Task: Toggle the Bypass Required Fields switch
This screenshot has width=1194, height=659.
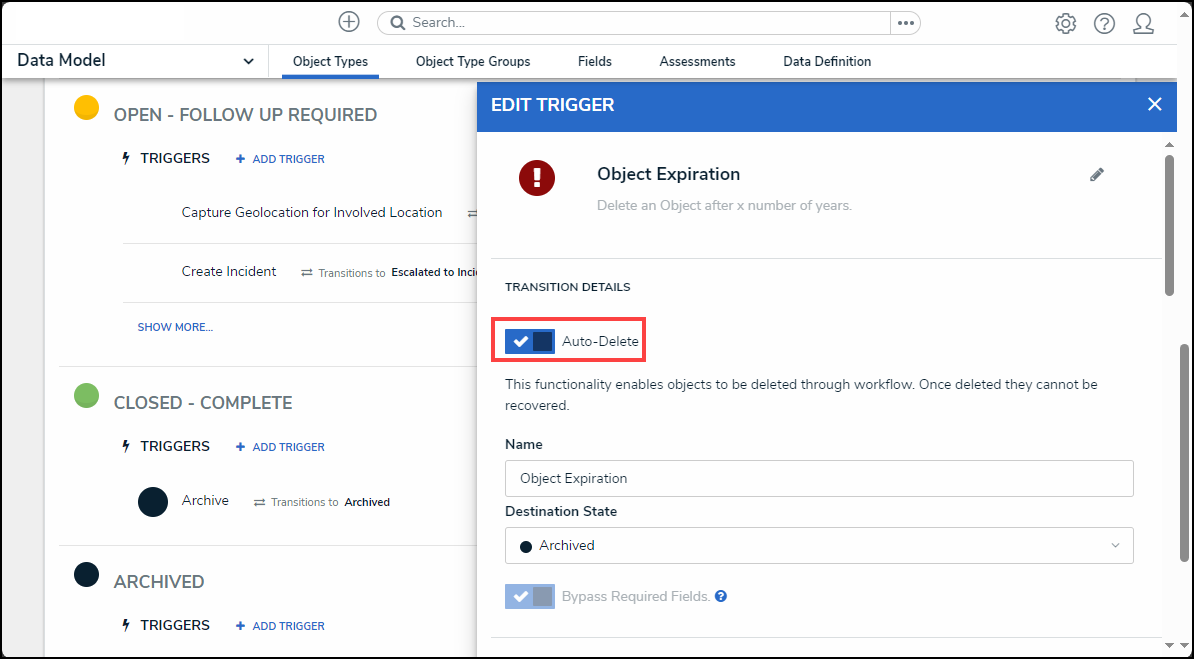Action: 530,597
